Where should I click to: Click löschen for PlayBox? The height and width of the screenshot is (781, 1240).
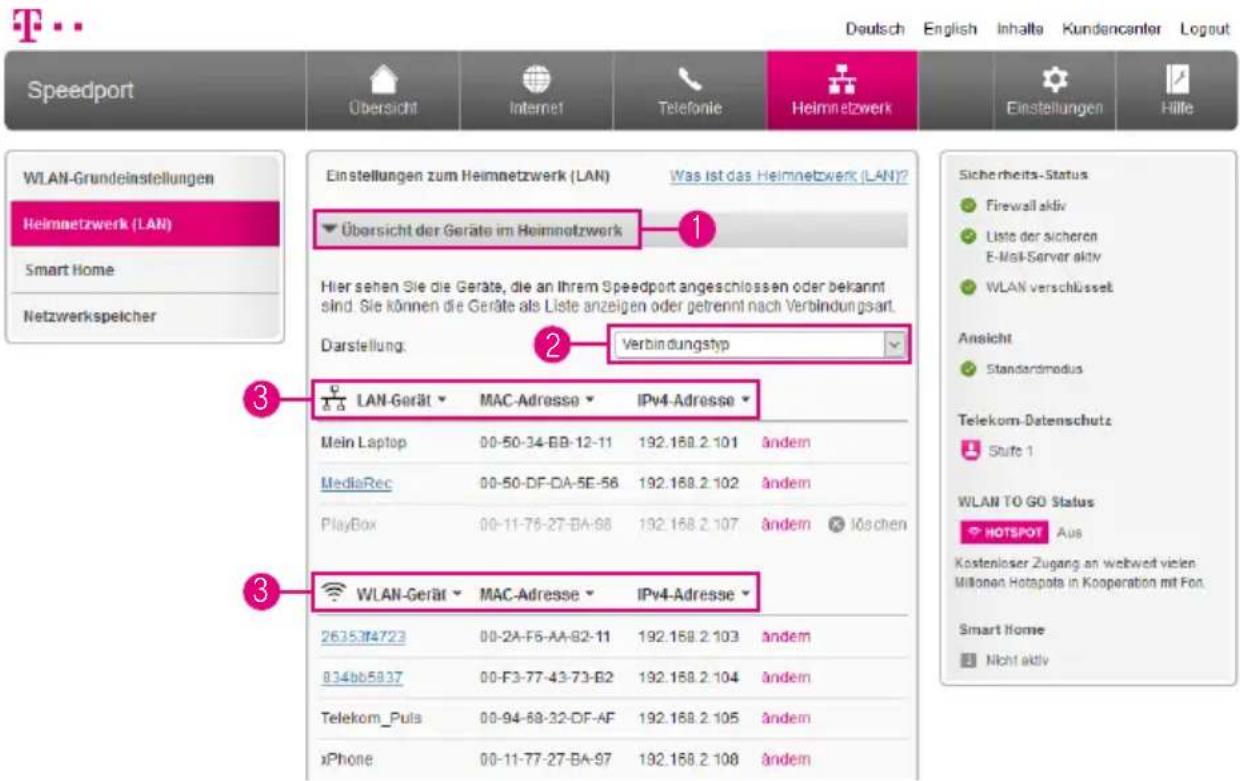tap(867, 524)
